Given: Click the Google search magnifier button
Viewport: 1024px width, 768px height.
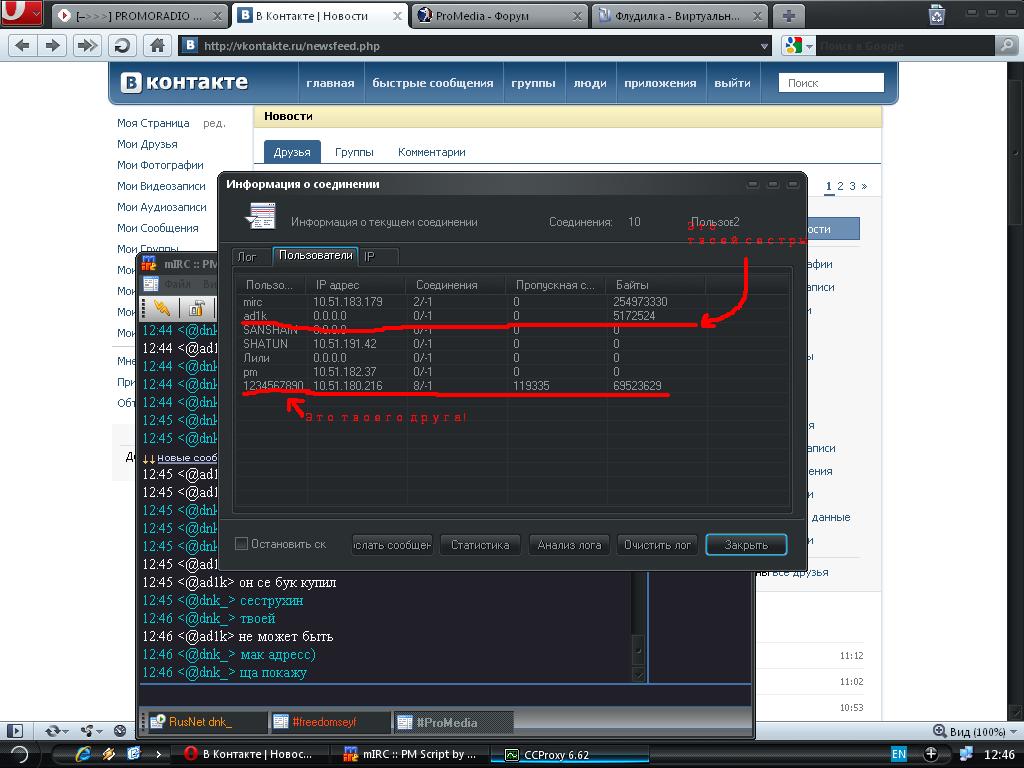Looking at the screenshot, I should [1006, 46].
